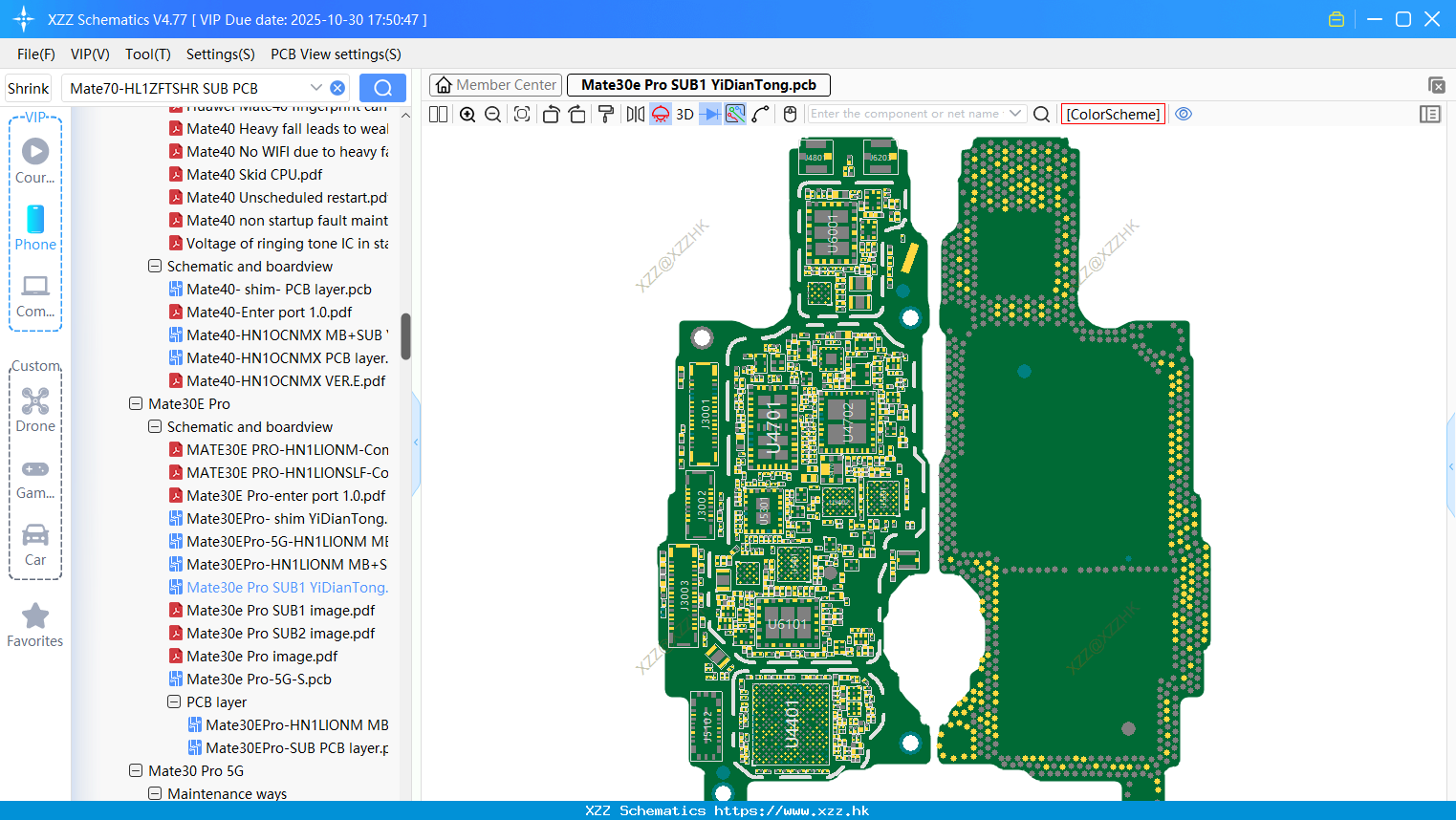Toggle the eye visibility icon
The width and height of the screenshot is (1456, 820).
tap(1184, 114)
